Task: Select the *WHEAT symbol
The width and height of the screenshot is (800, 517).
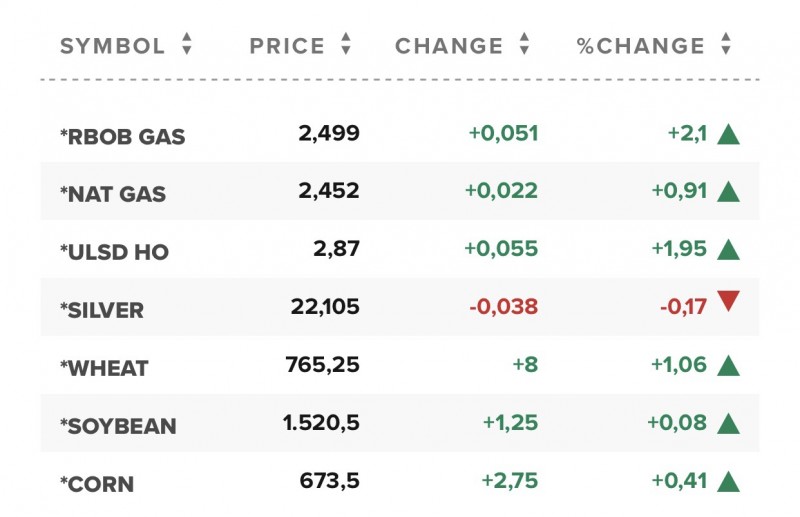Action: (x=104, y=368)
